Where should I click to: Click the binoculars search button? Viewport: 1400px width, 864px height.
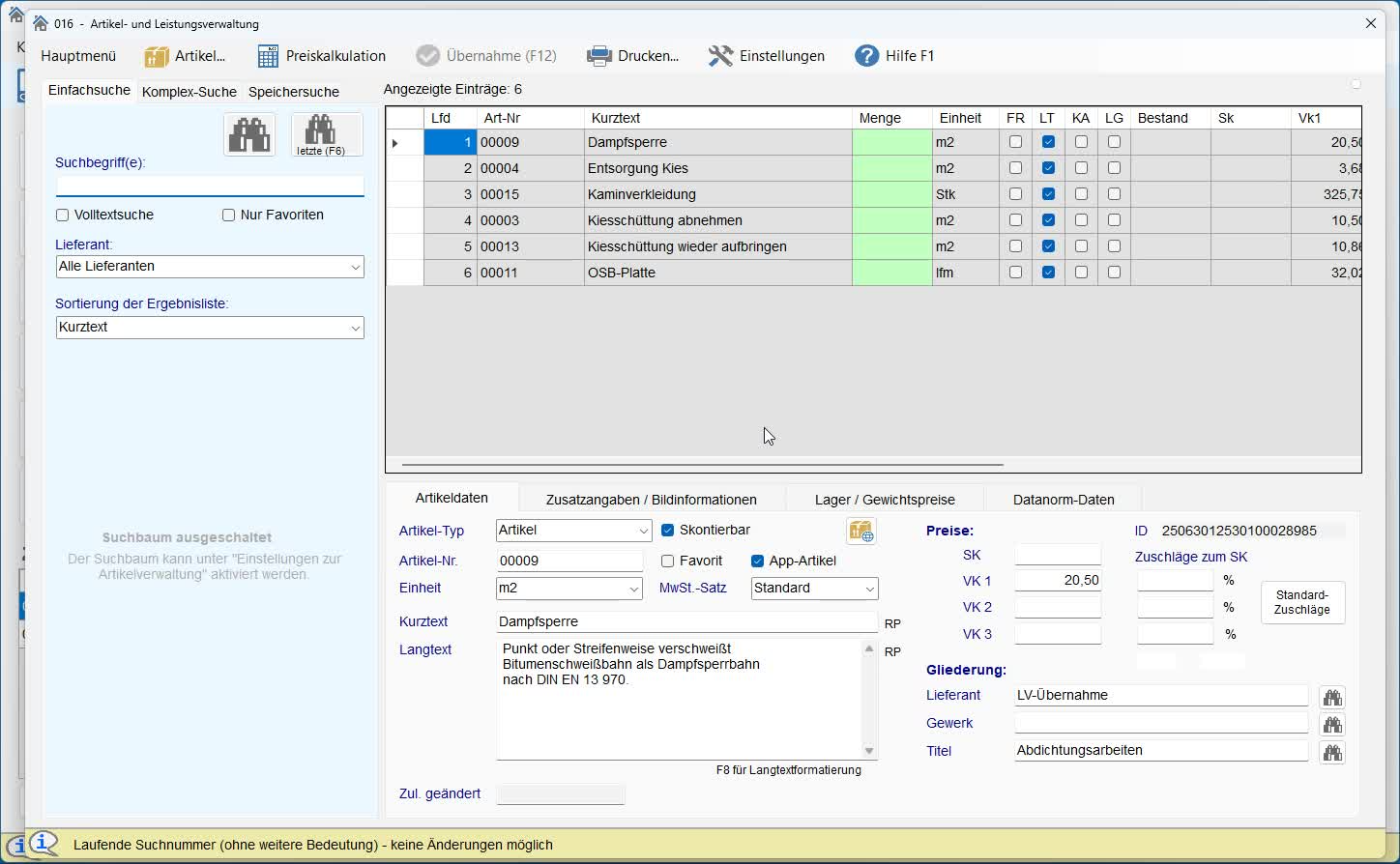point(249,134)
